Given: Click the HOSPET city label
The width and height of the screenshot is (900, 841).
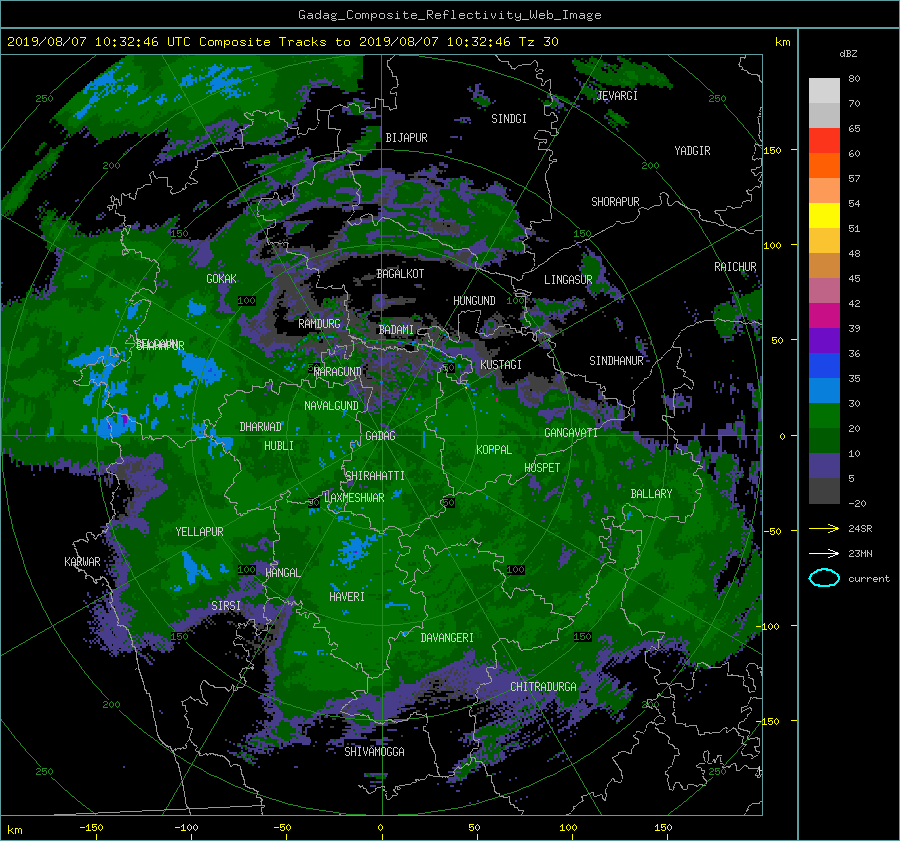Looking at the screenshot, I should [542, 468].
